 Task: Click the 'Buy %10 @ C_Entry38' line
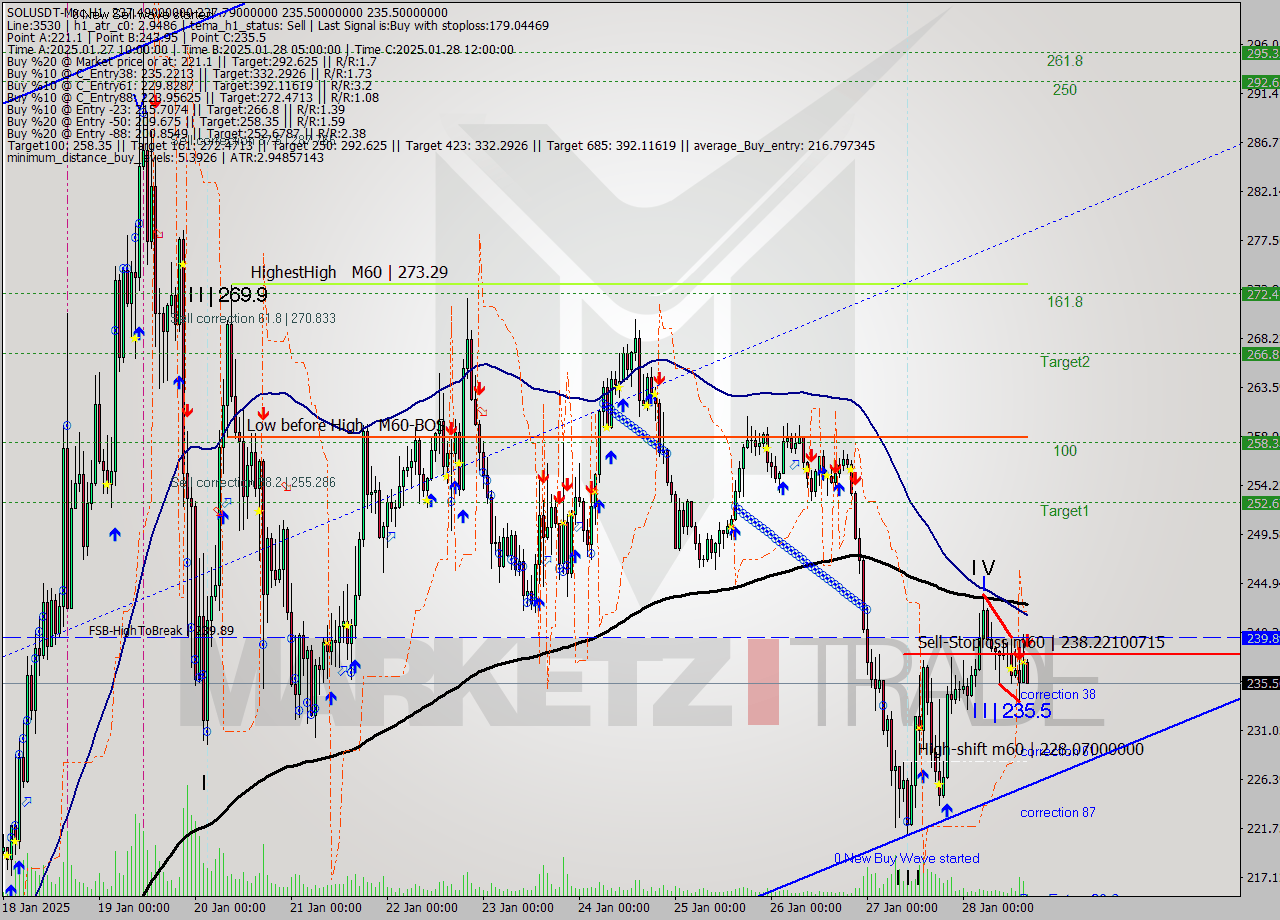point(189,73)
